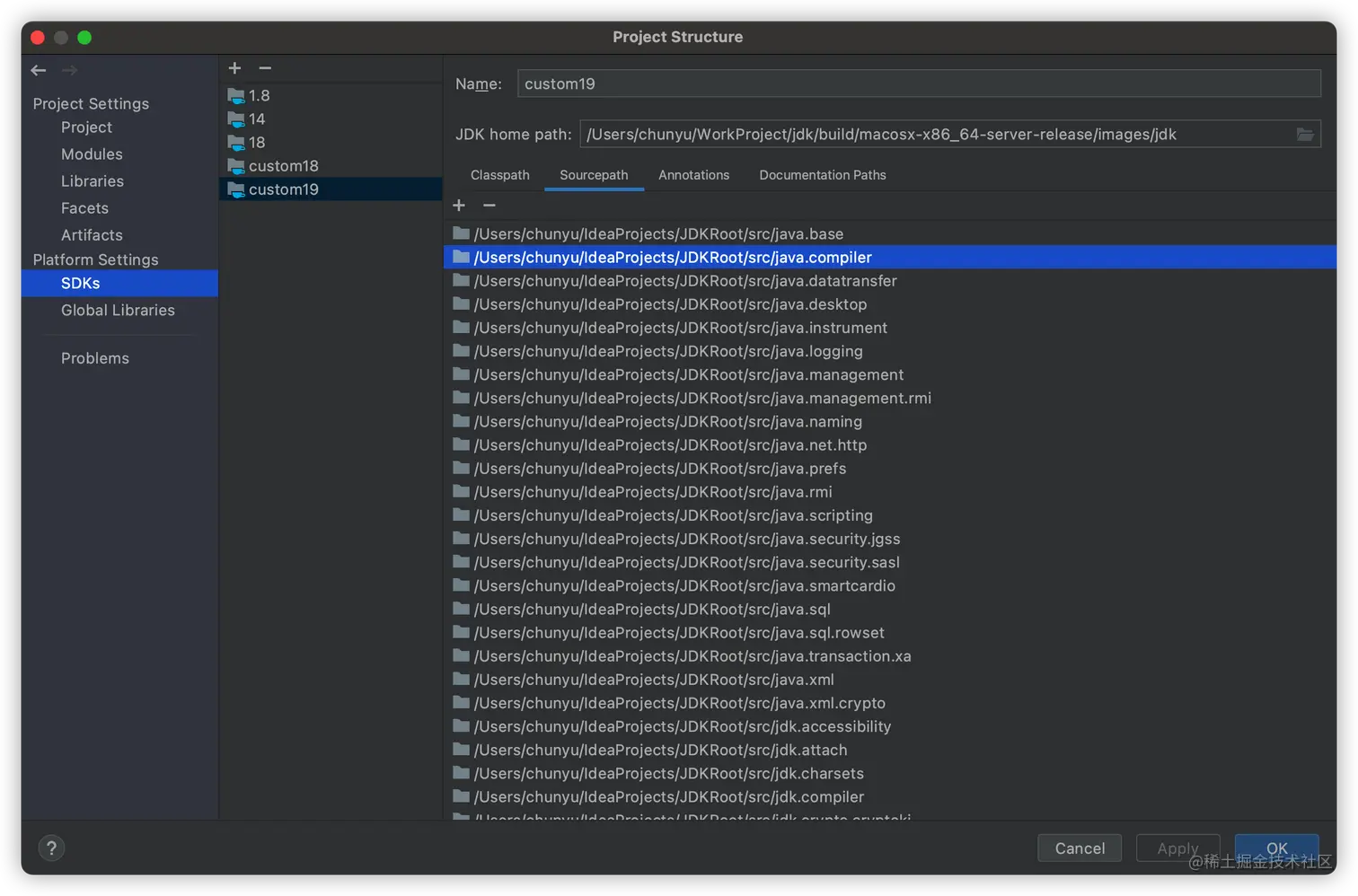Viewport: 1358px width, 896px height.
Task: Click remove sourcepath minus icon
Action: point(489,206)
